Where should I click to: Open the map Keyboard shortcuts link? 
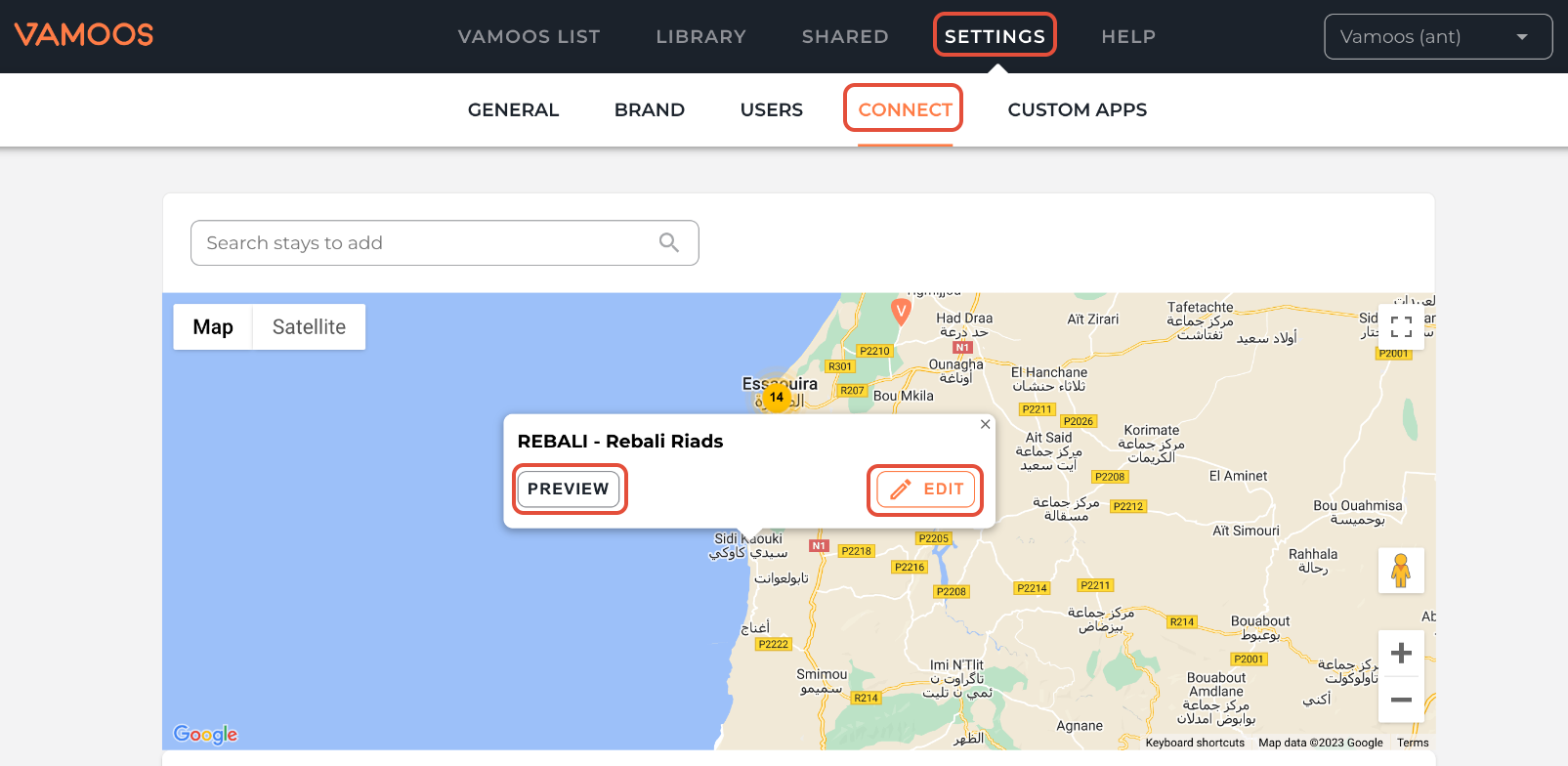coord(1194,743)
